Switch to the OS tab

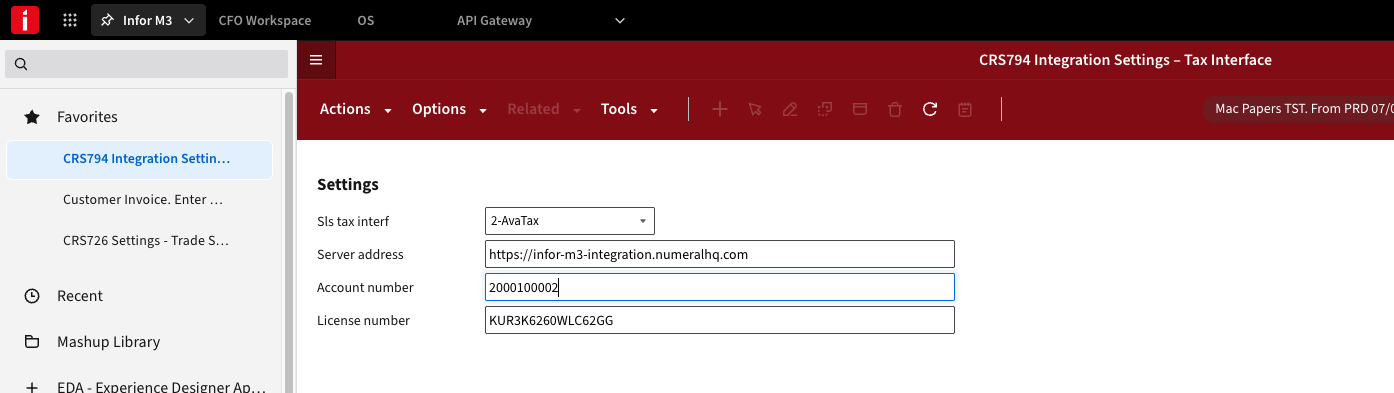coord(366,20)
